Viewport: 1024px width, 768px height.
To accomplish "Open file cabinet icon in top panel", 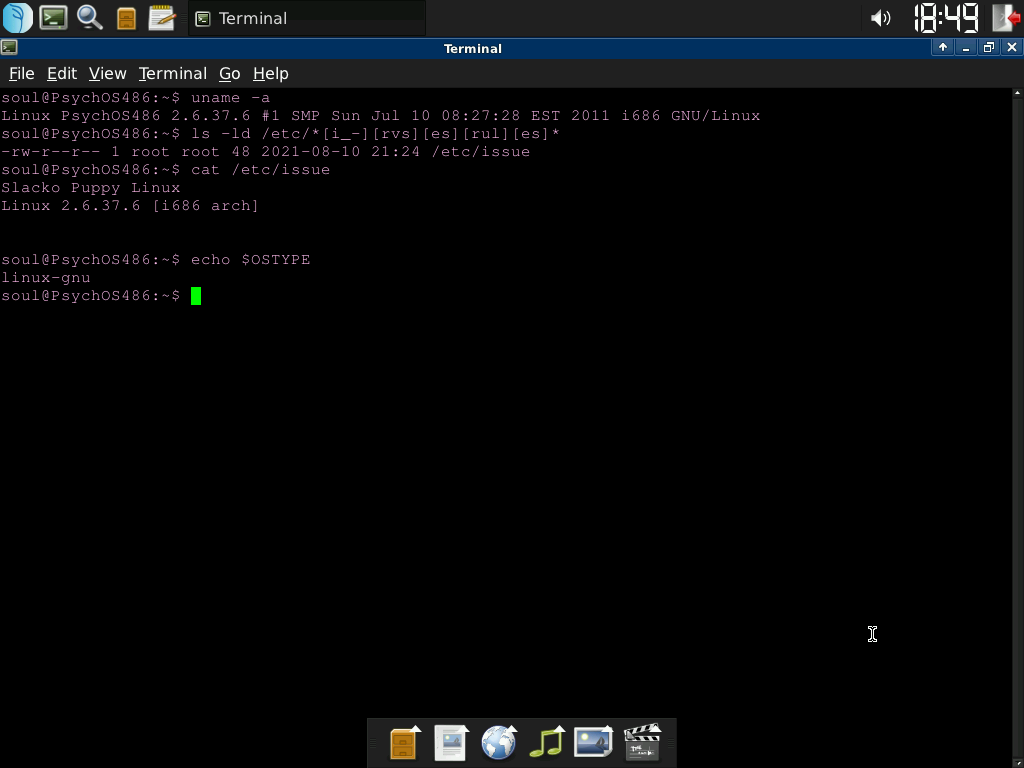I will click(126, 18).
